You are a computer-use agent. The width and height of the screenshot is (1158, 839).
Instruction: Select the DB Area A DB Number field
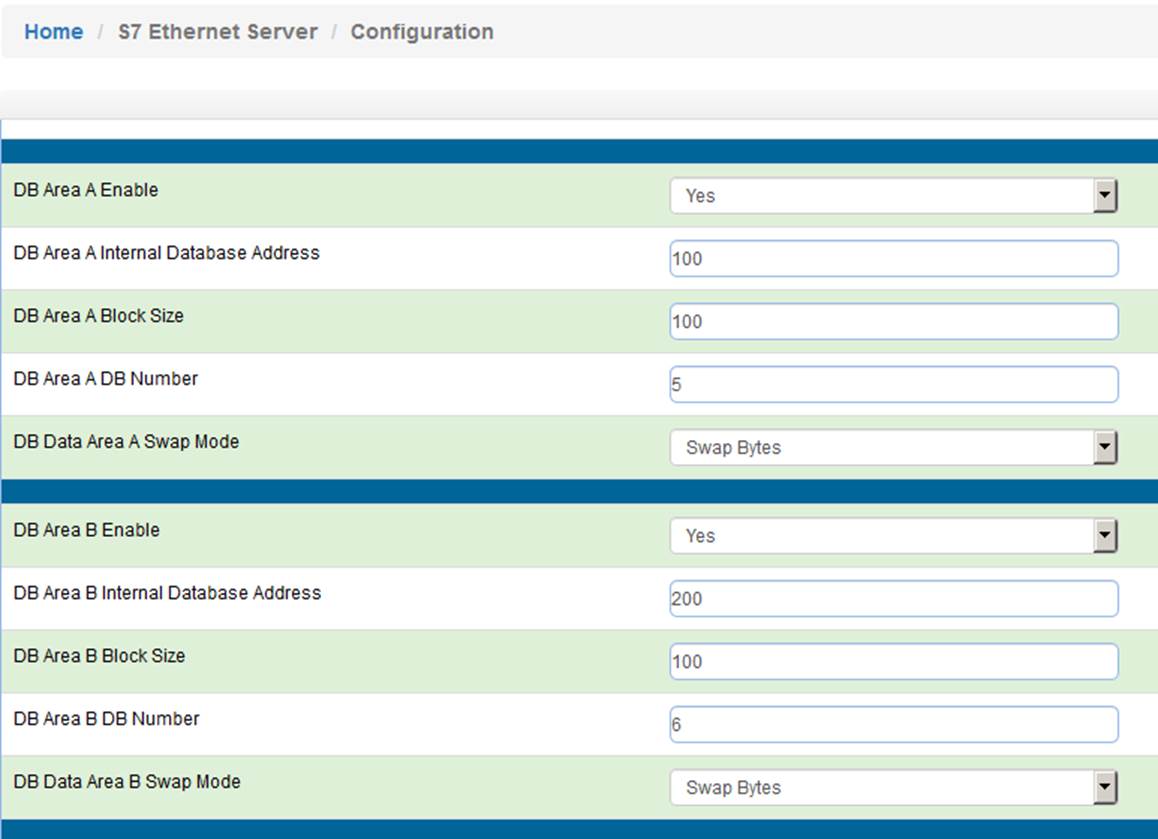[894, 384]
